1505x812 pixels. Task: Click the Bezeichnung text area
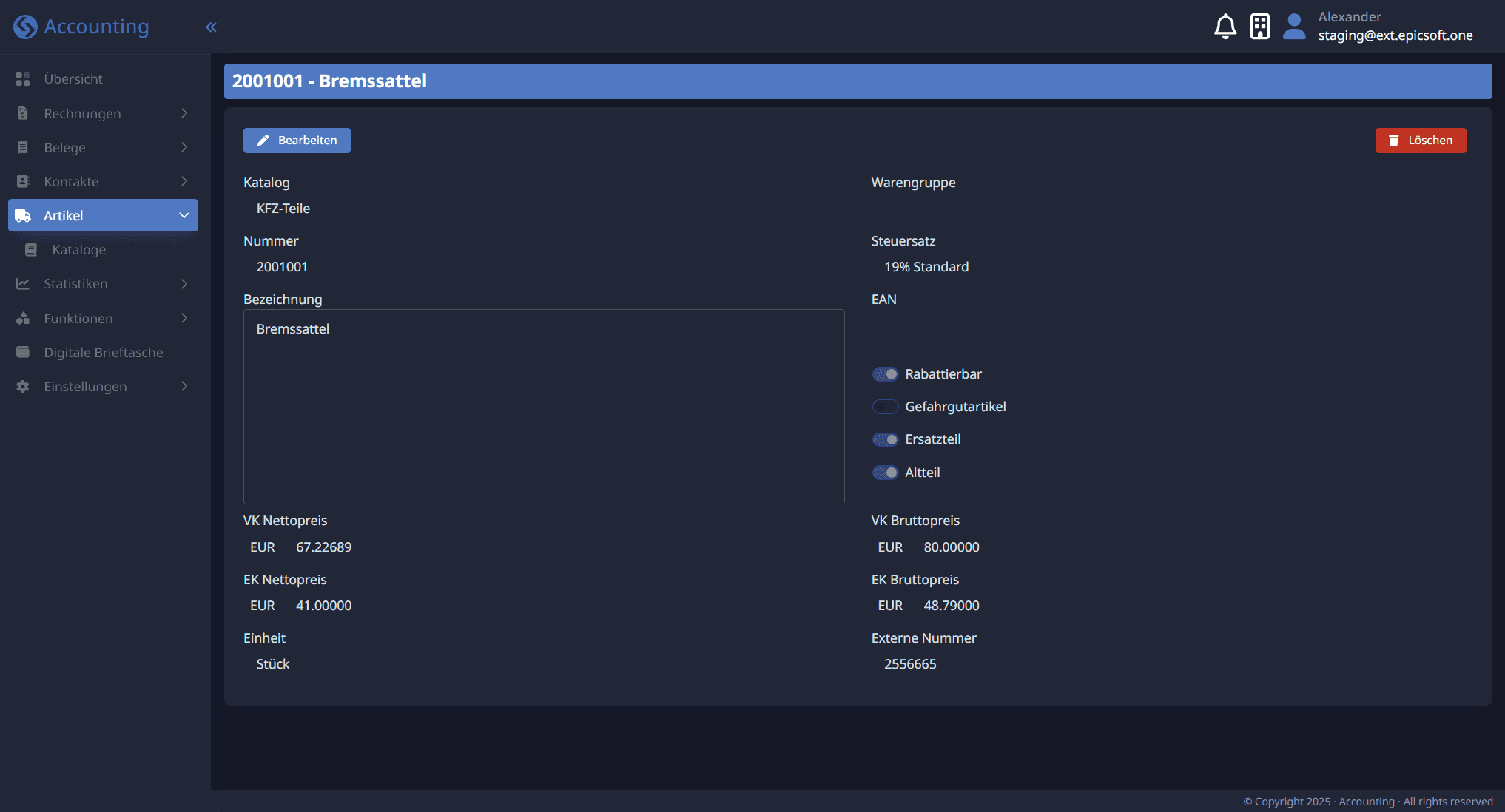click(544, 407)
